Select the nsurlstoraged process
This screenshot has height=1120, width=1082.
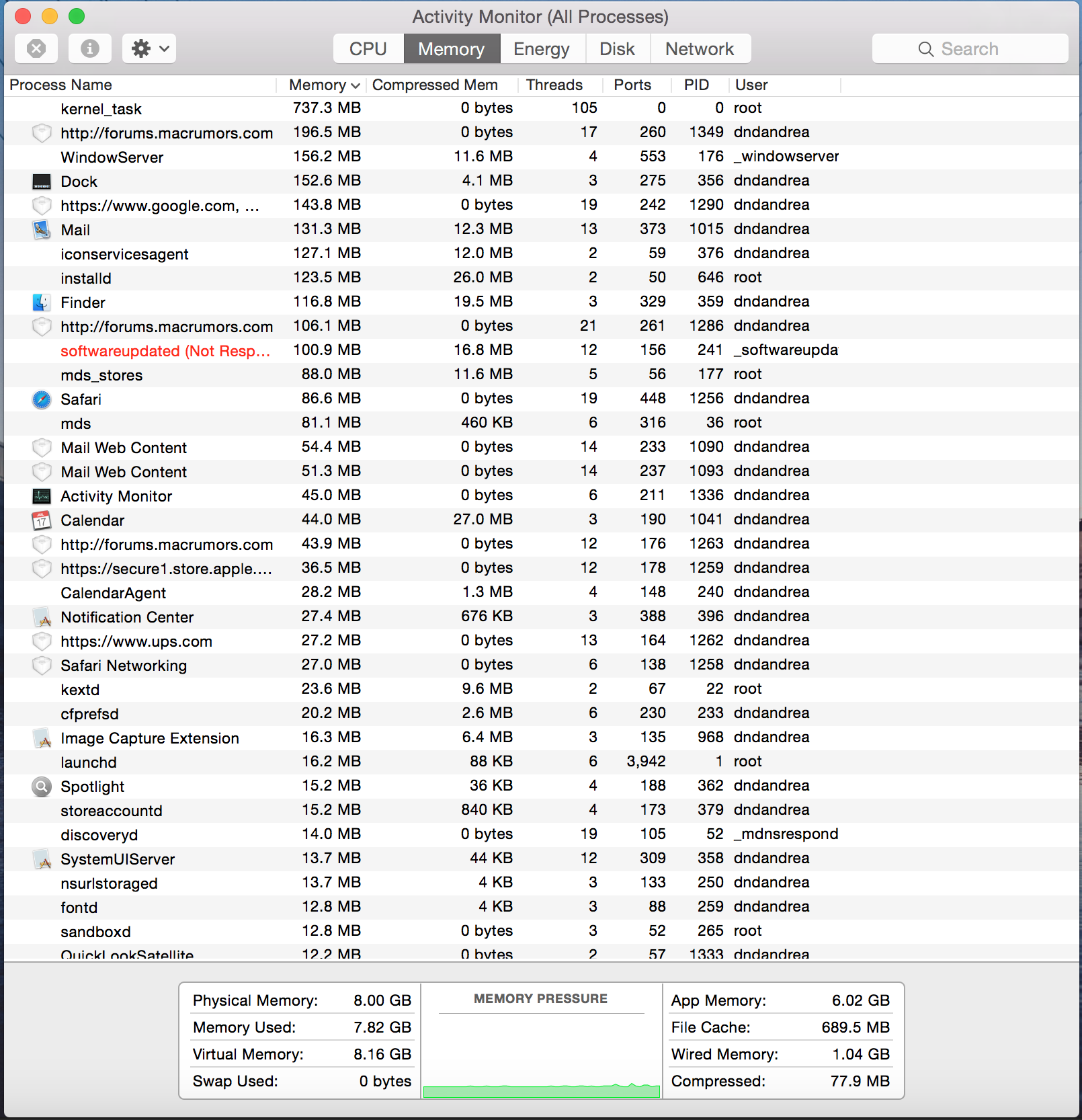click(541, 883)
